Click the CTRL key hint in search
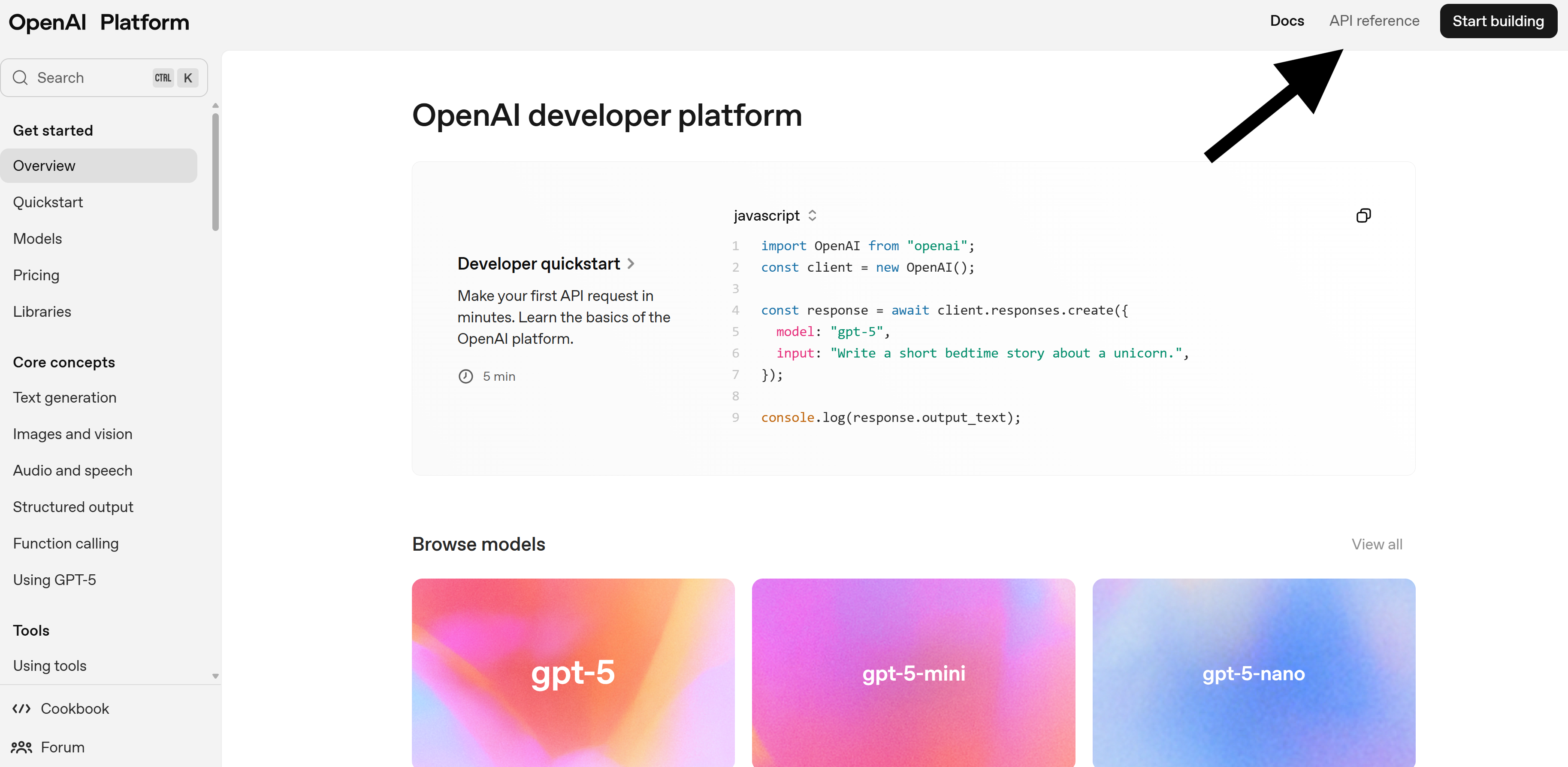1568x767 pixels. point(163,78)
